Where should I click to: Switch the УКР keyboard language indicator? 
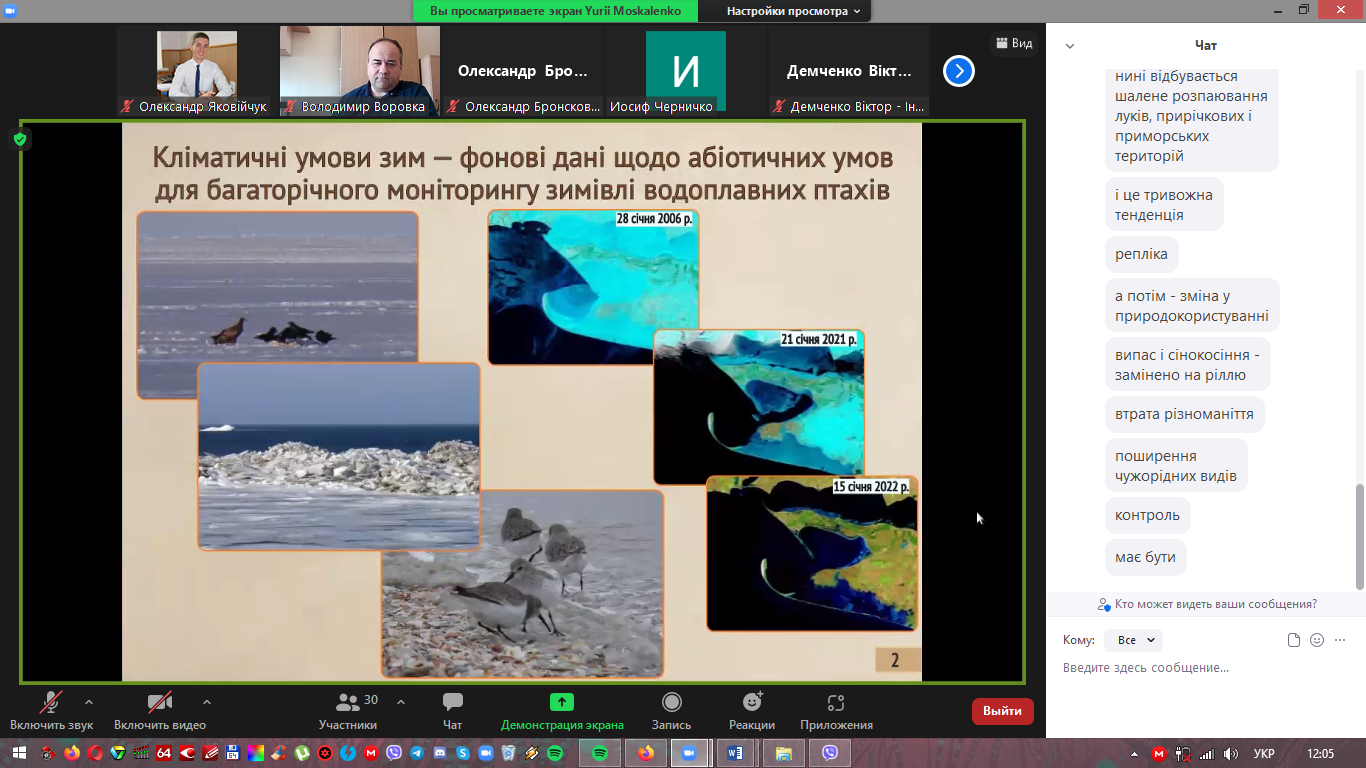point(1264,753)
